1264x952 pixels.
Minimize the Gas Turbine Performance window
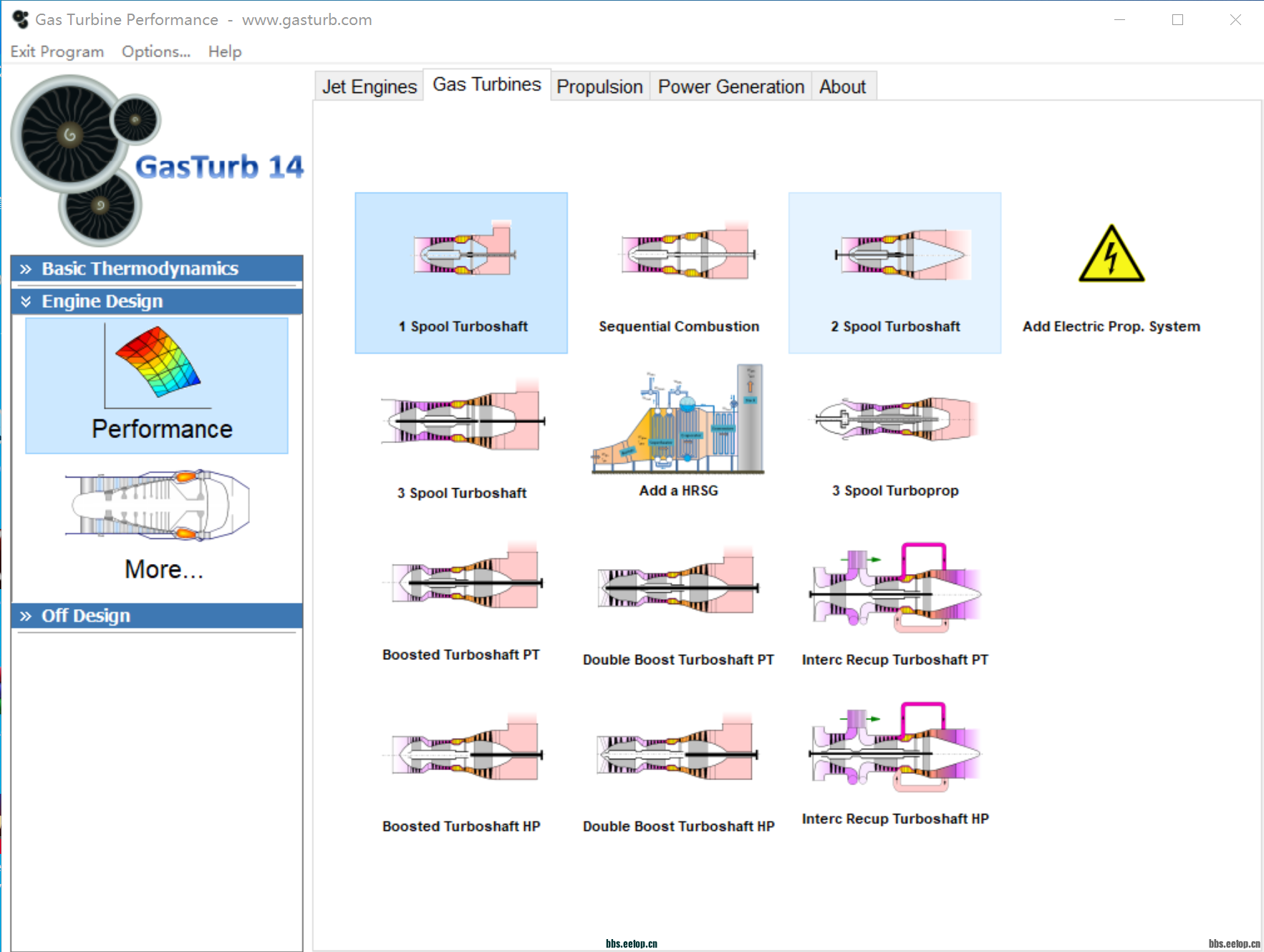pyautogui.click(x=1119, y=20)
